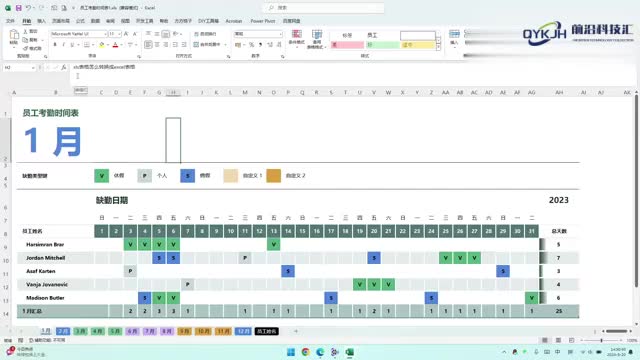Click the Paste clipboard icon
The width and height of the screenshot is (640, 360).
[x=13, y=35]
